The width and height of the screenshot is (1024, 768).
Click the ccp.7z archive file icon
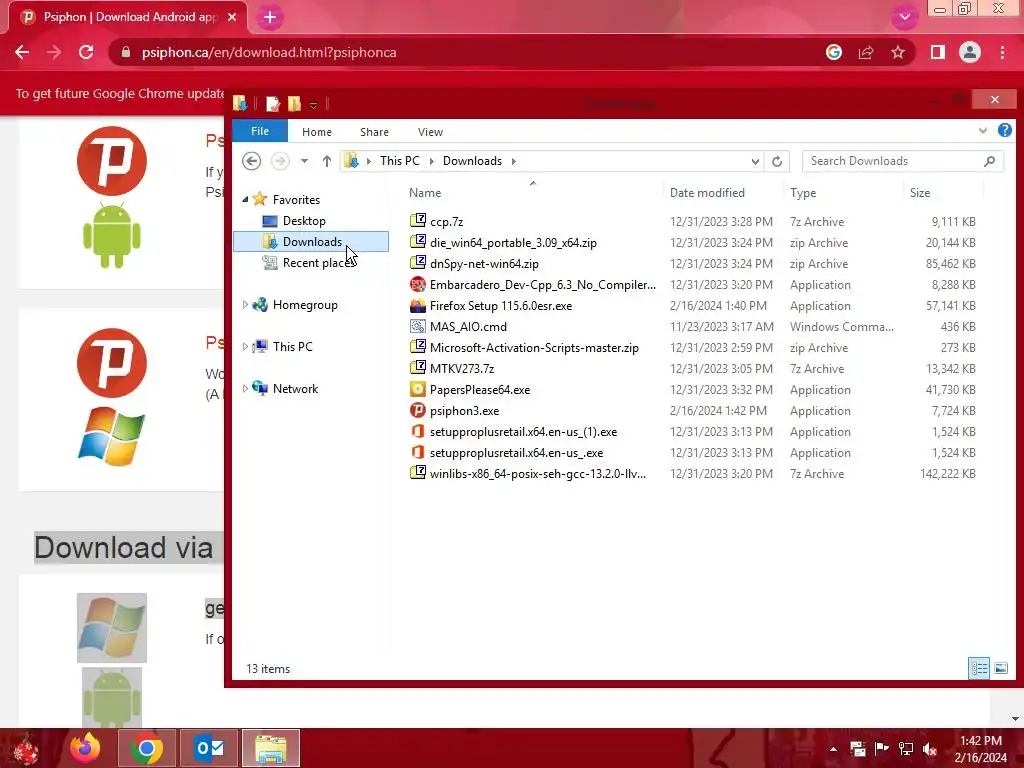coord(417,221)
